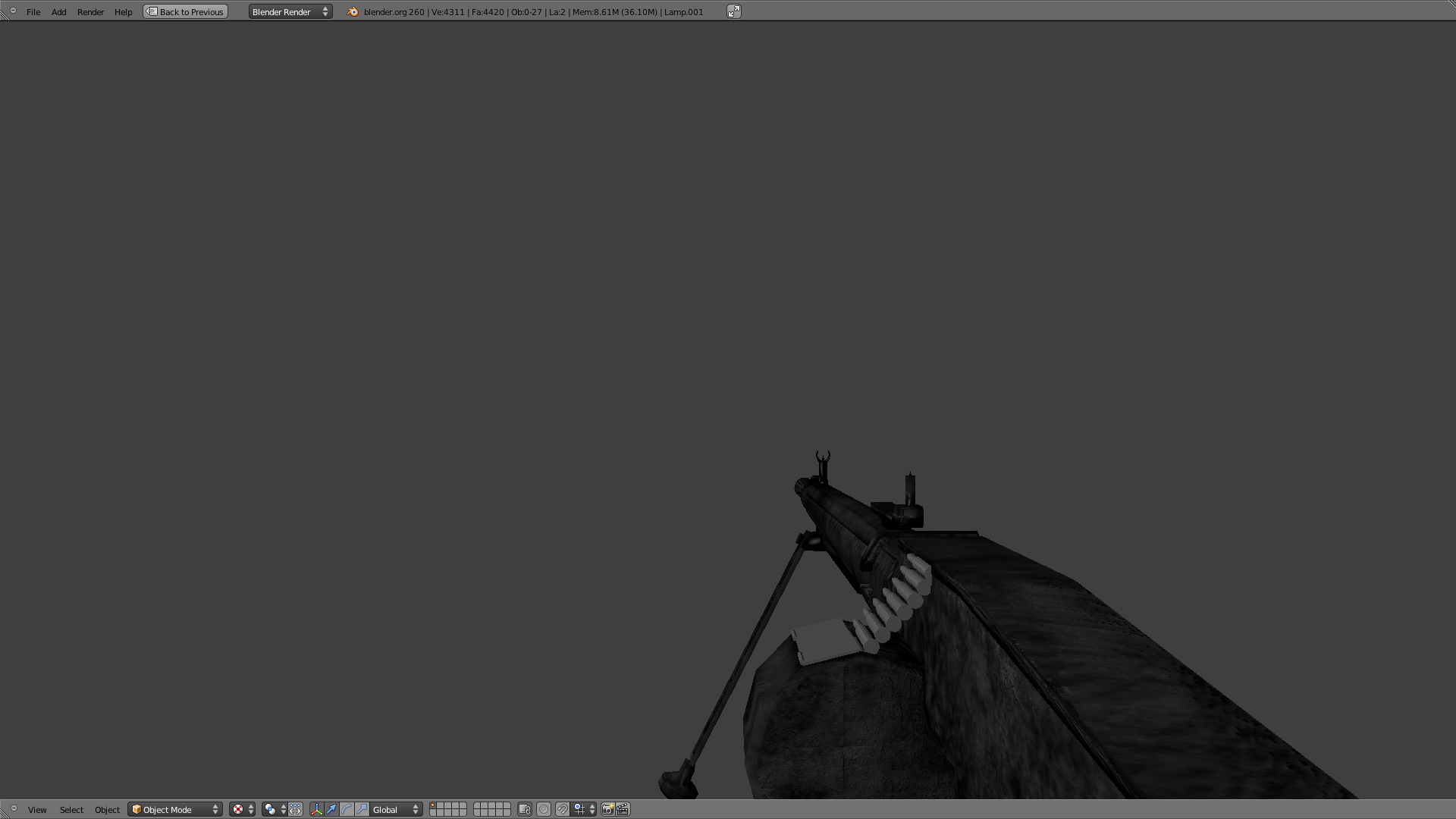The image size is (1456, 819).
Task: Toggle manipulate object centers only
Action: click(x=296, y=810)
